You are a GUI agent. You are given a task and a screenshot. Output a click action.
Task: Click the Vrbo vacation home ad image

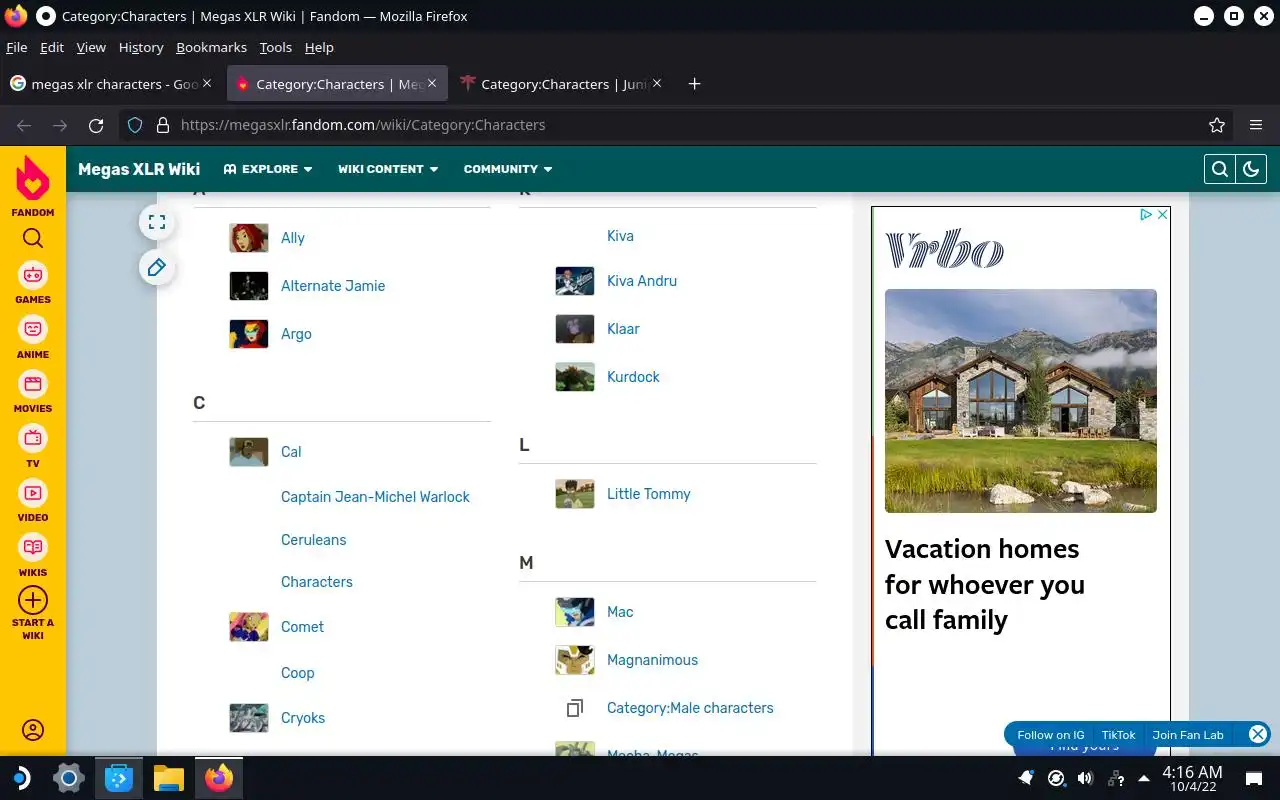tap(1021, 401)
